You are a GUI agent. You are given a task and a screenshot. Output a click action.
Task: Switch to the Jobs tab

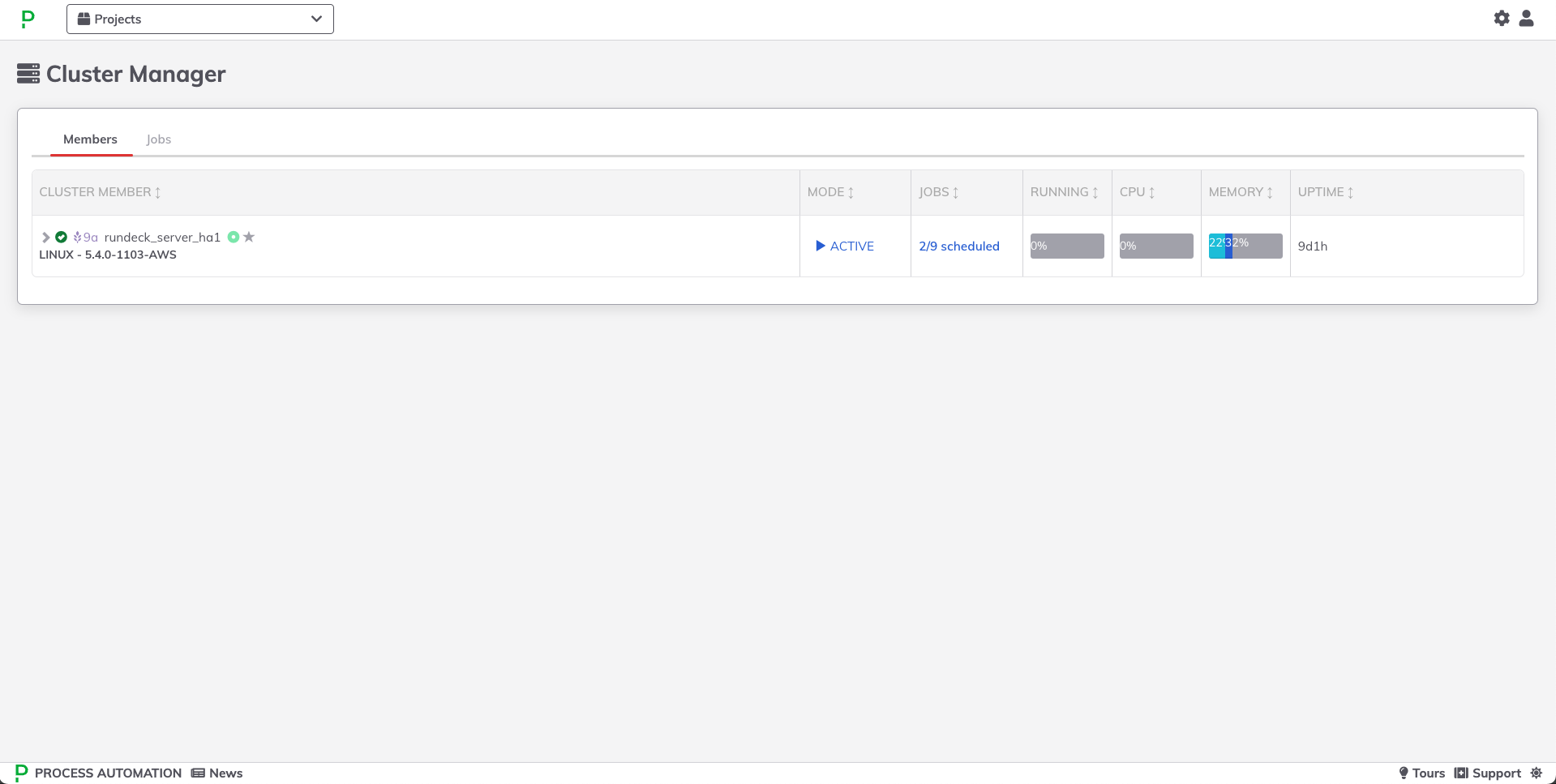click(159, 139)
